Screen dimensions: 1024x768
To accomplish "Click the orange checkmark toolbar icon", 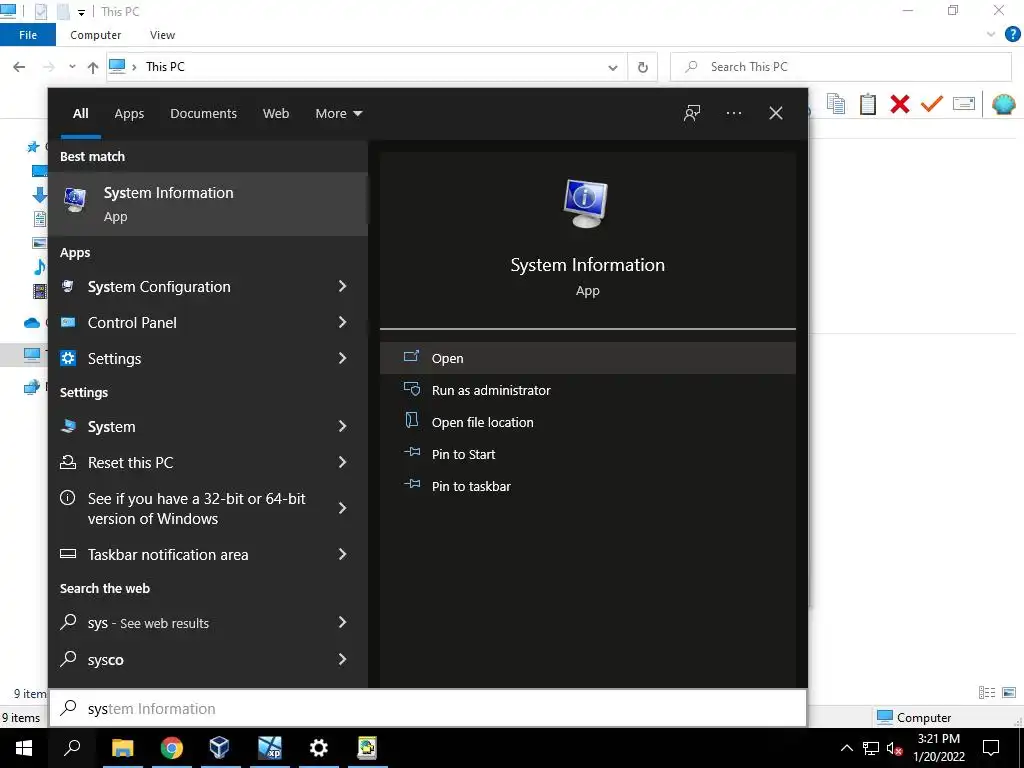I will click(932, 104).
